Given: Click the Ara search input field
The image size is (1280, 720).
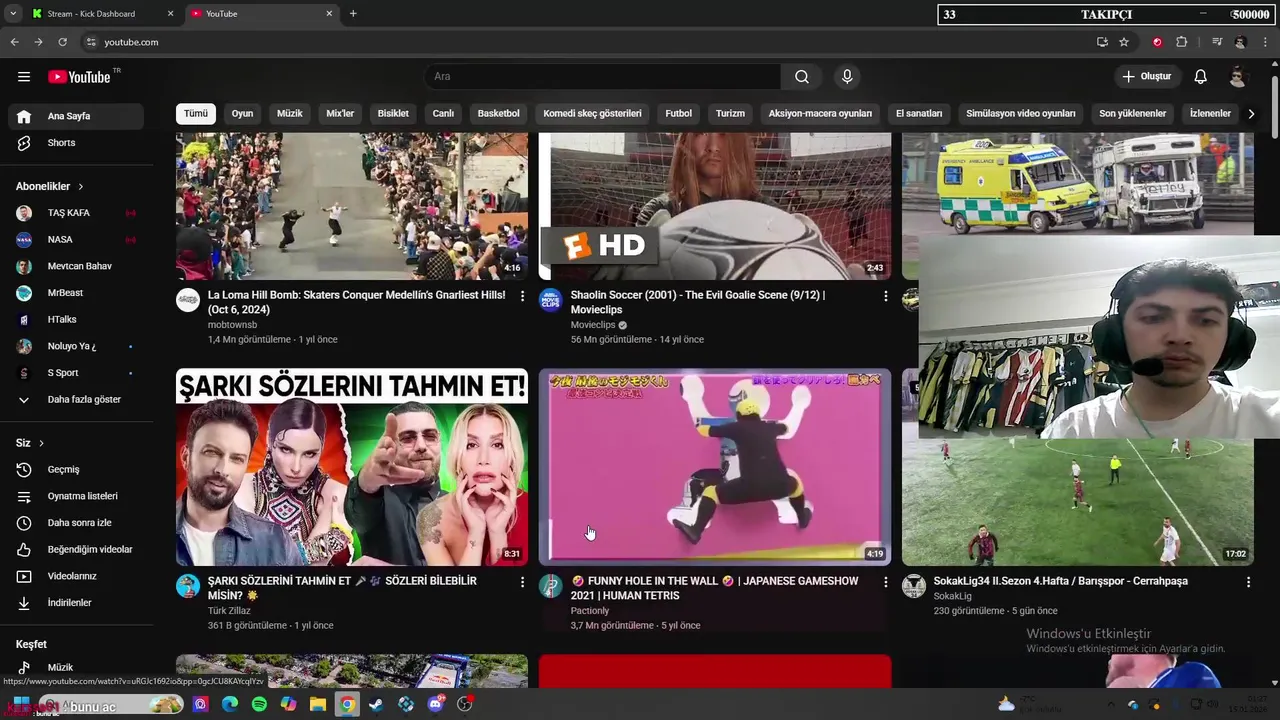Looking at the screenshot, I should 603,77.
